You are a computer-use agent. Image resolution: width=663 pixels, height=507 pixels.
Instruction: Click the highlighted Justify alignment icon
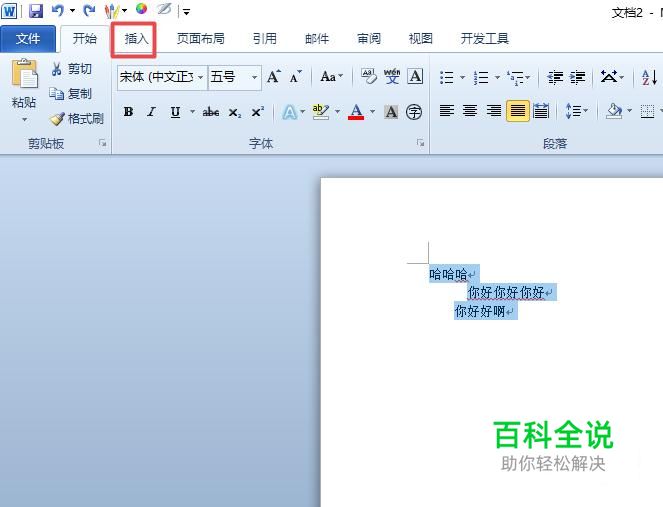(x=518, y=112)
